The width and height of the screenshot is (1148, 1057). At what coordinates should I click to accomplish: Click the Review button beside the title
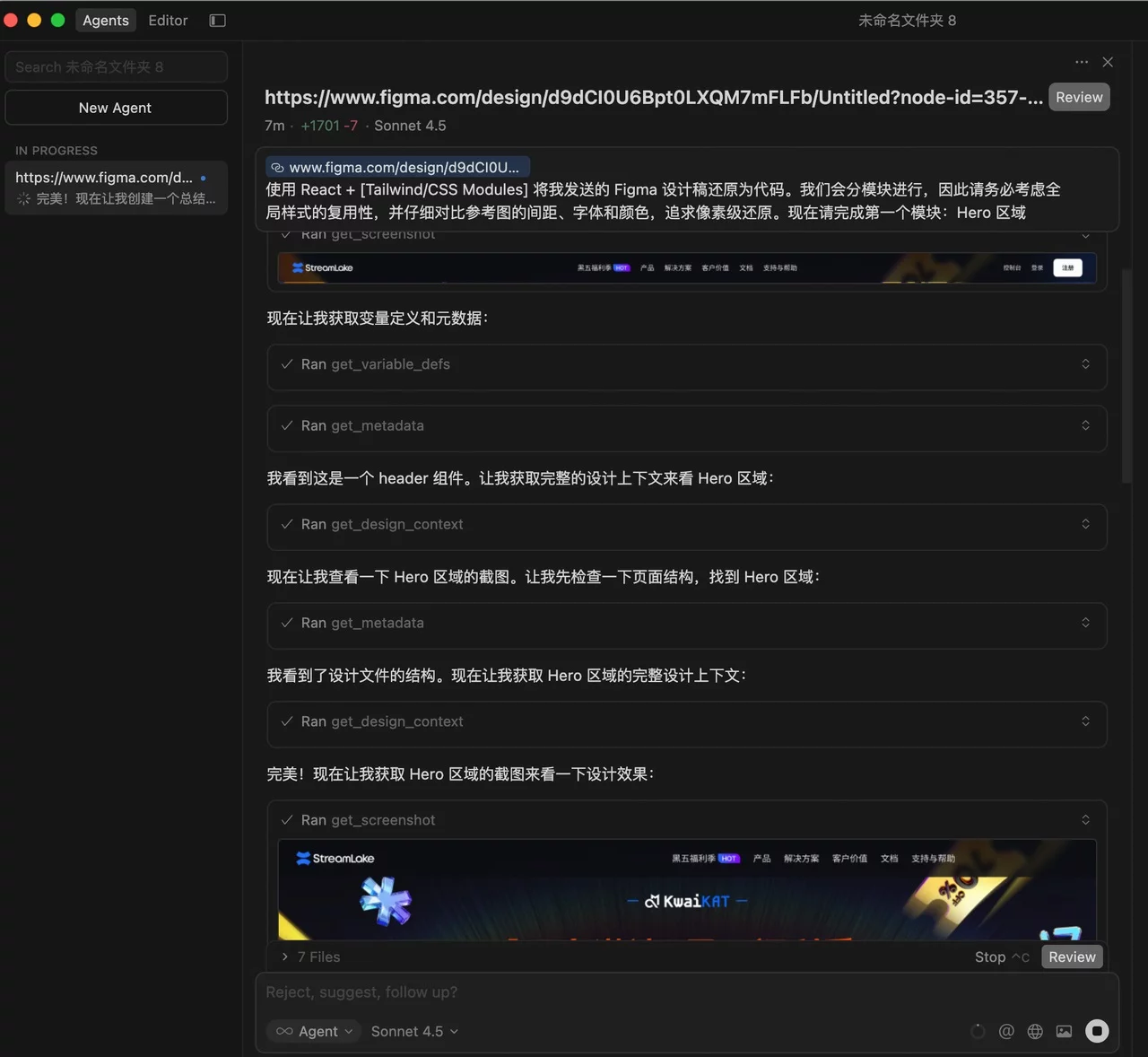1078,96
